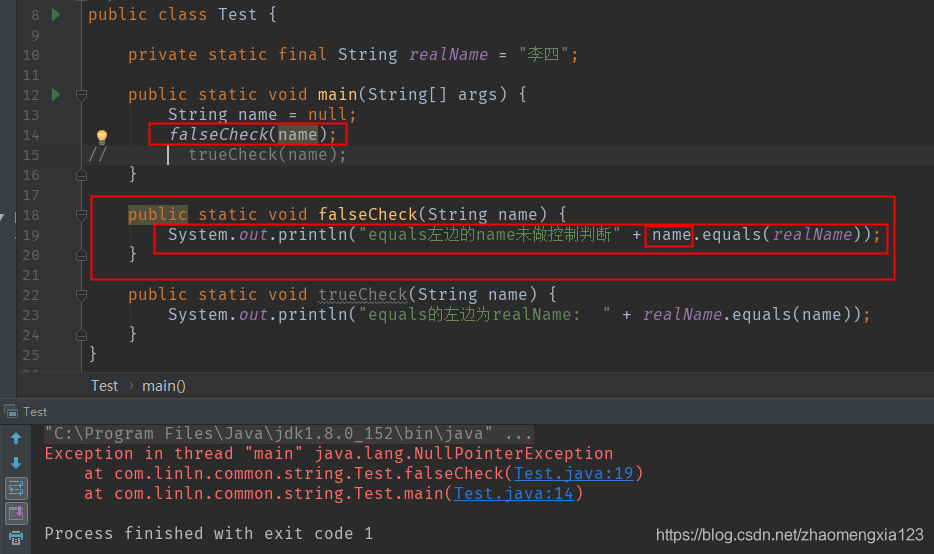Click the Test breadcrumb item
Image resolution: width=934 pixels, height=554 pixels.
click(104, 386)
